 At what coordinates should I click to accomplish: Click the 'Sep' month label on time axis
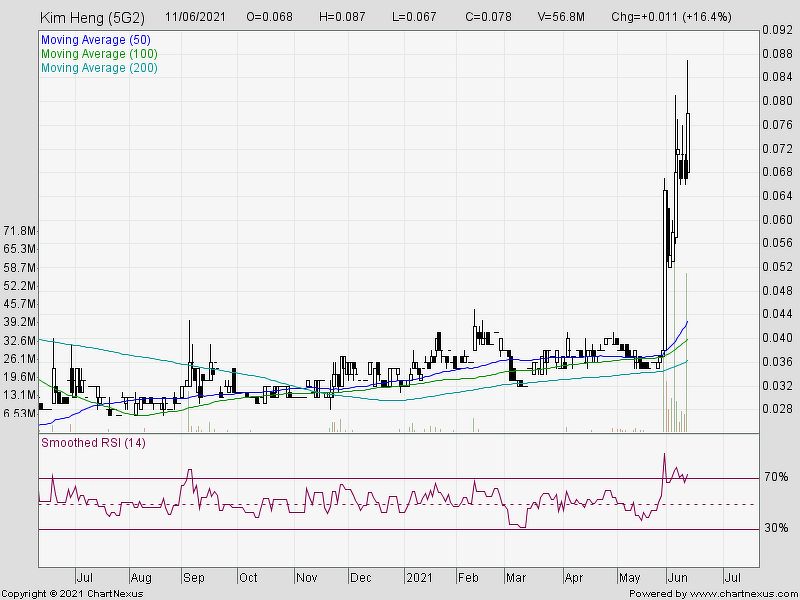[194, 578]
